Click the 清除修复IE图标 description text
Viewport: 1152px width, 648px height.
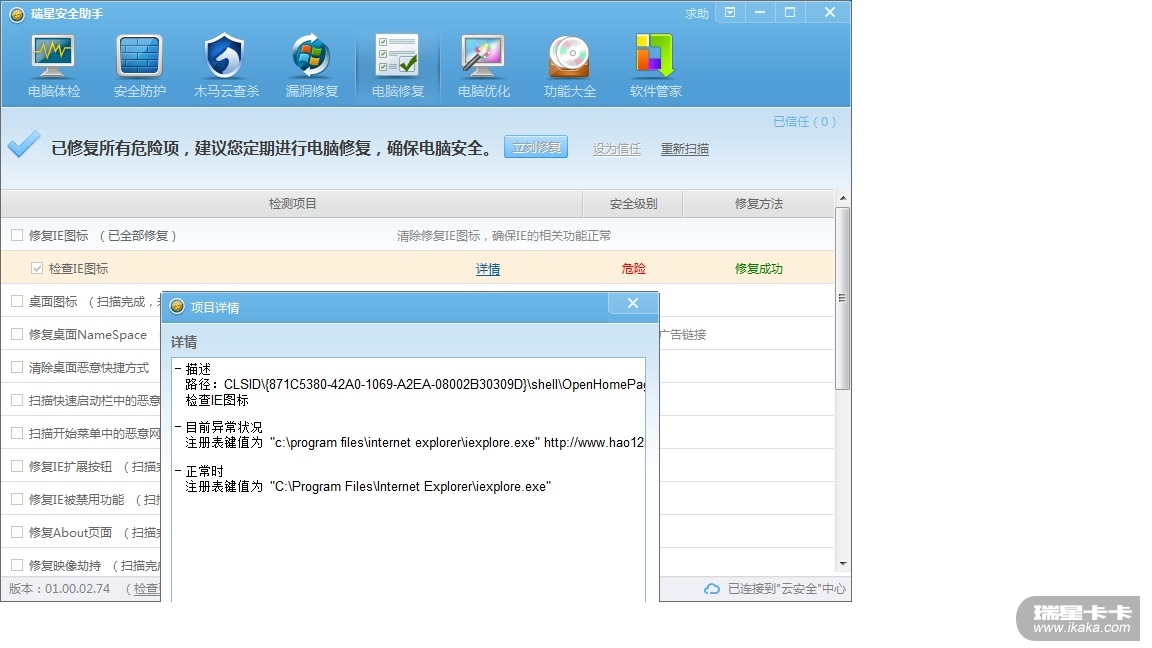pyautogui.click(x=503, y=235)
